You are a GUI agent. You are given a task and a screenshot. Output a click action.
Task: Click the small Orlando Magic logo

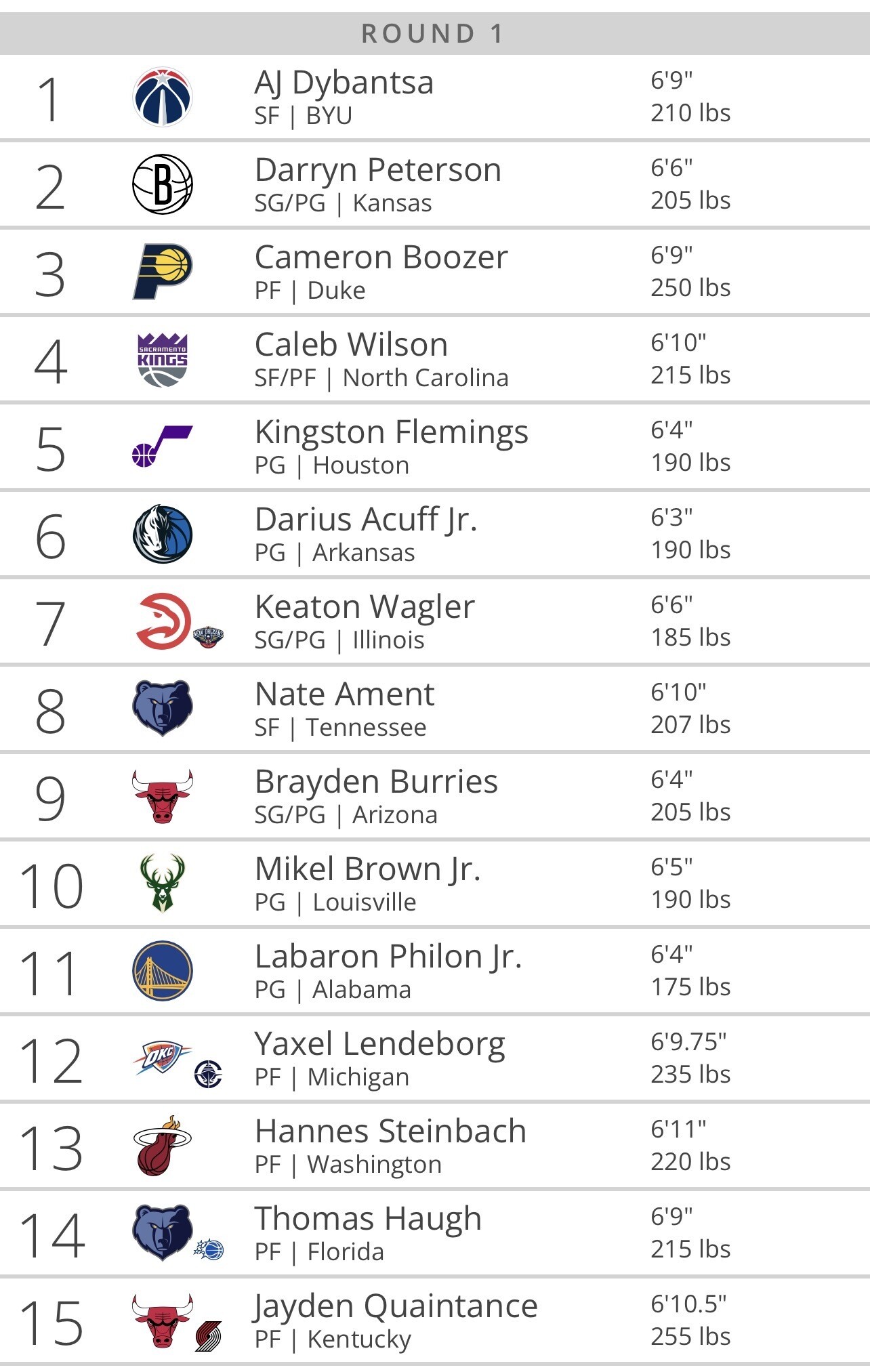click(x=209, y=1249)
